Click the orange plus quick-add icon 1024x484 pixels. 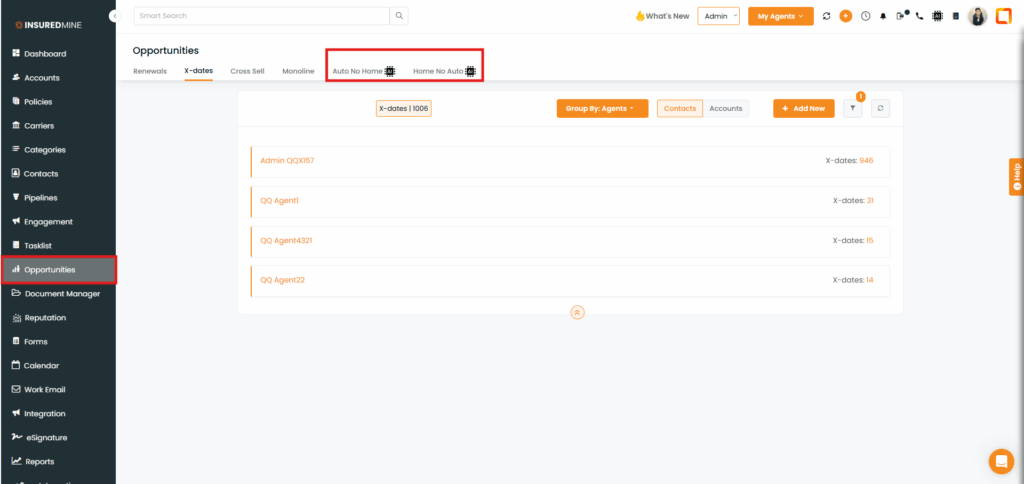[x=845, y=16]
